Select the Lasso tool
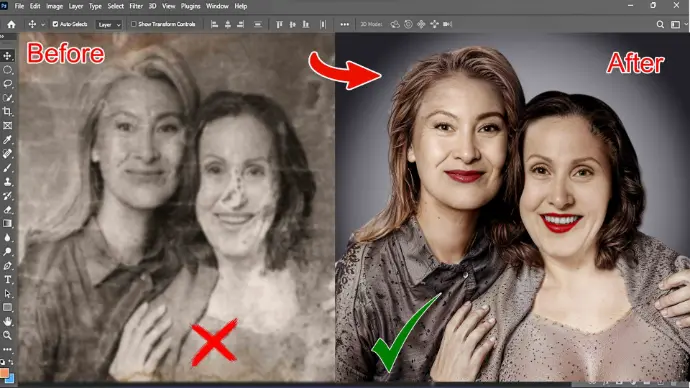The image size is (690, 388). pyautogui.click(x=7, y=84)
